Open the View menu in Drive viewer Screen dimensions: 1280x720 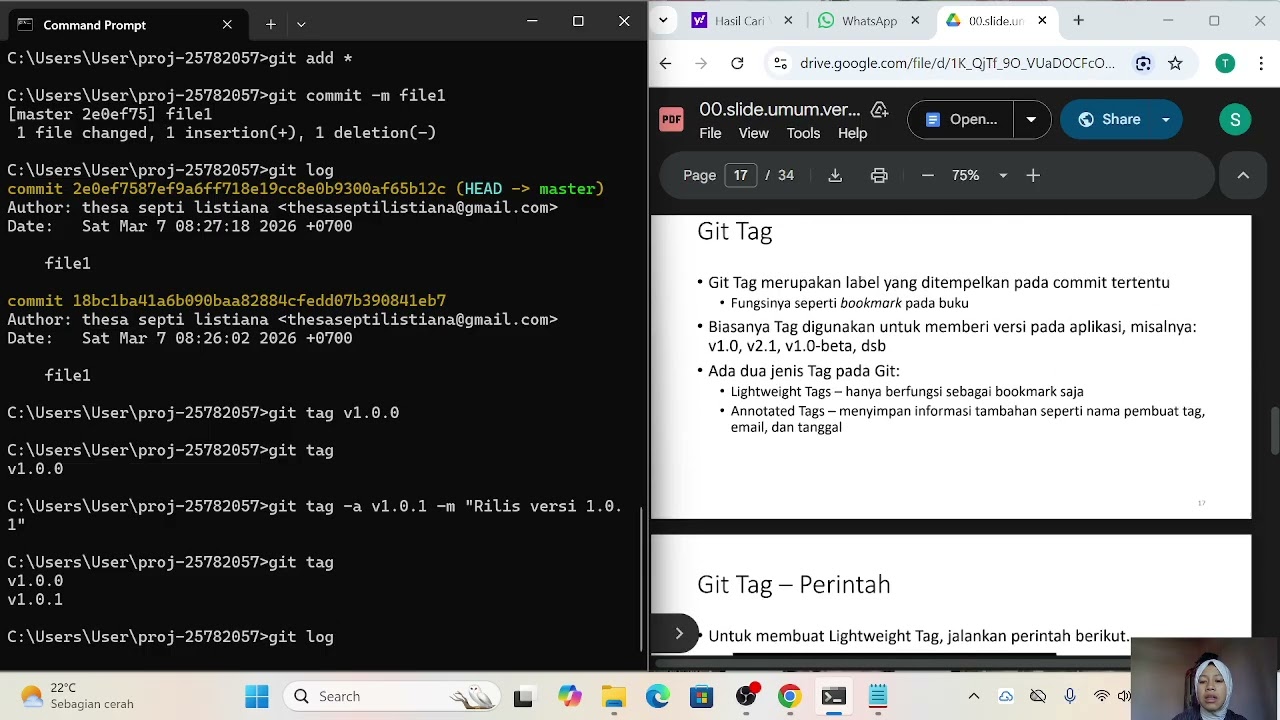click(754, 133)
